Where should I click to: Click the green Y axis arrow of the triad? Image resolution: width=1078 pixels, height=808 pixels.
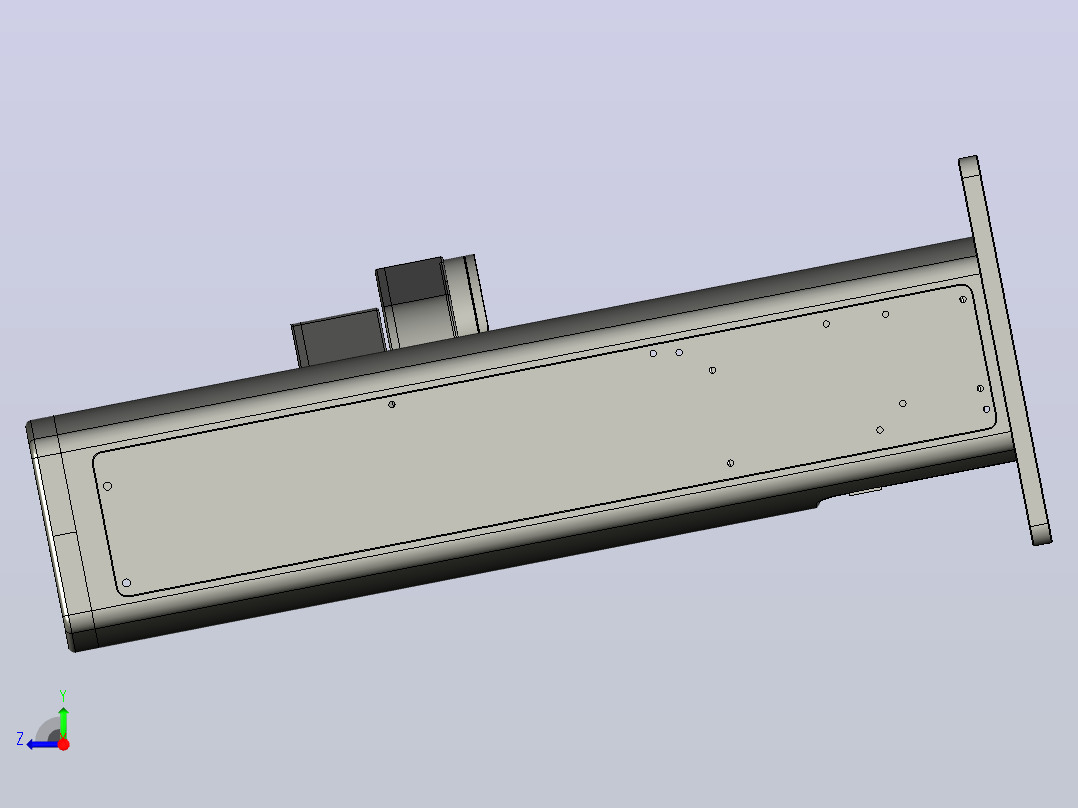[63, 721]
